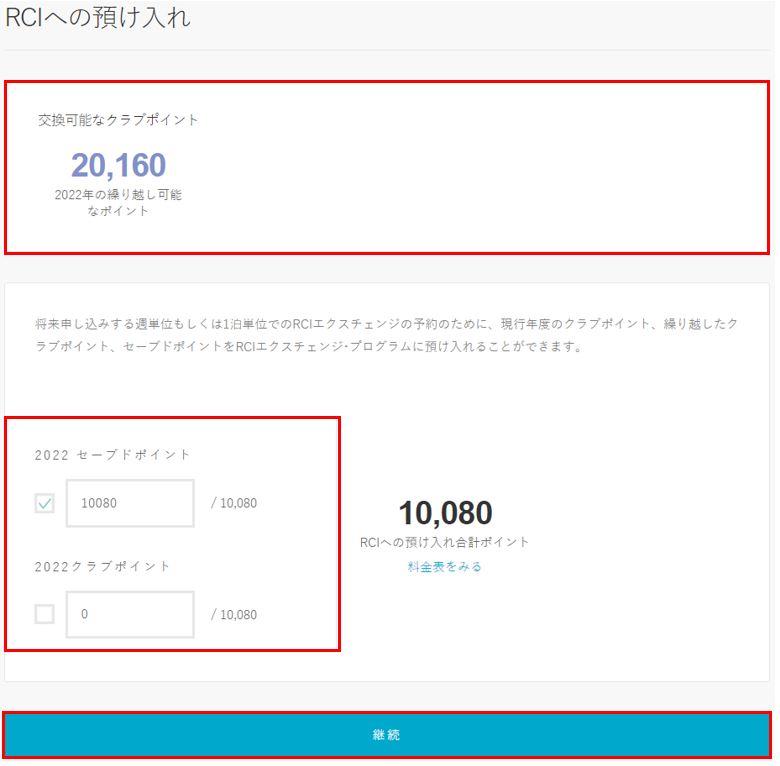Click the RCIへの預け入れ page heading
The width and height of the screenshot is (780, 766).
(x=98, y=18)
